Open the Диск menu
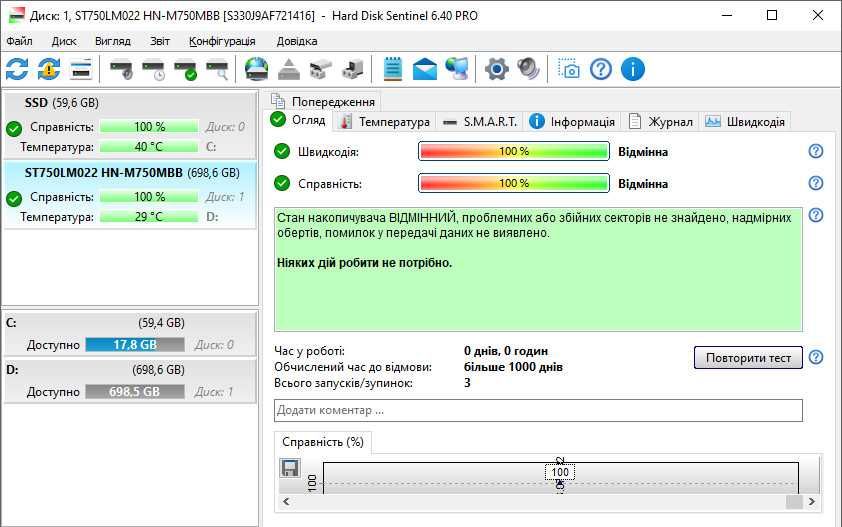The width and height of the screenshot is (842, 527). 64,41
